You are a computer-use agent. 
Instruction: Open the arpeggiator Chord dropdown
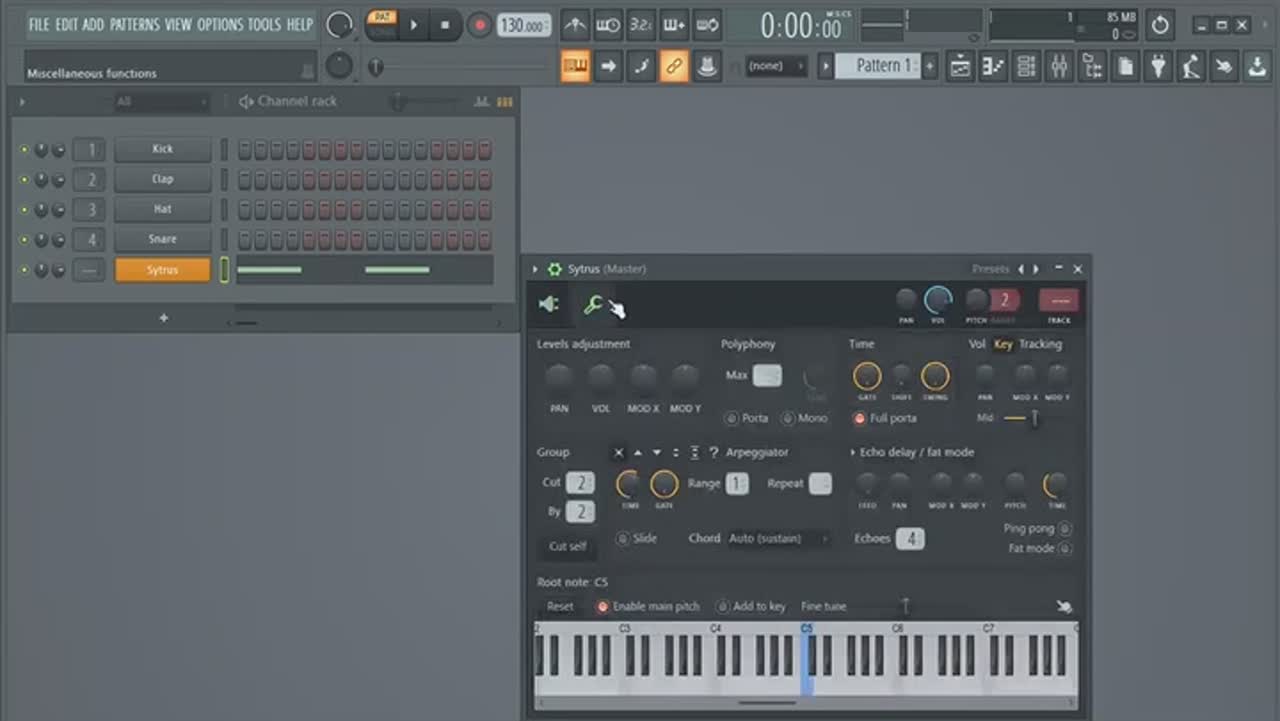(x=779, y=538)
